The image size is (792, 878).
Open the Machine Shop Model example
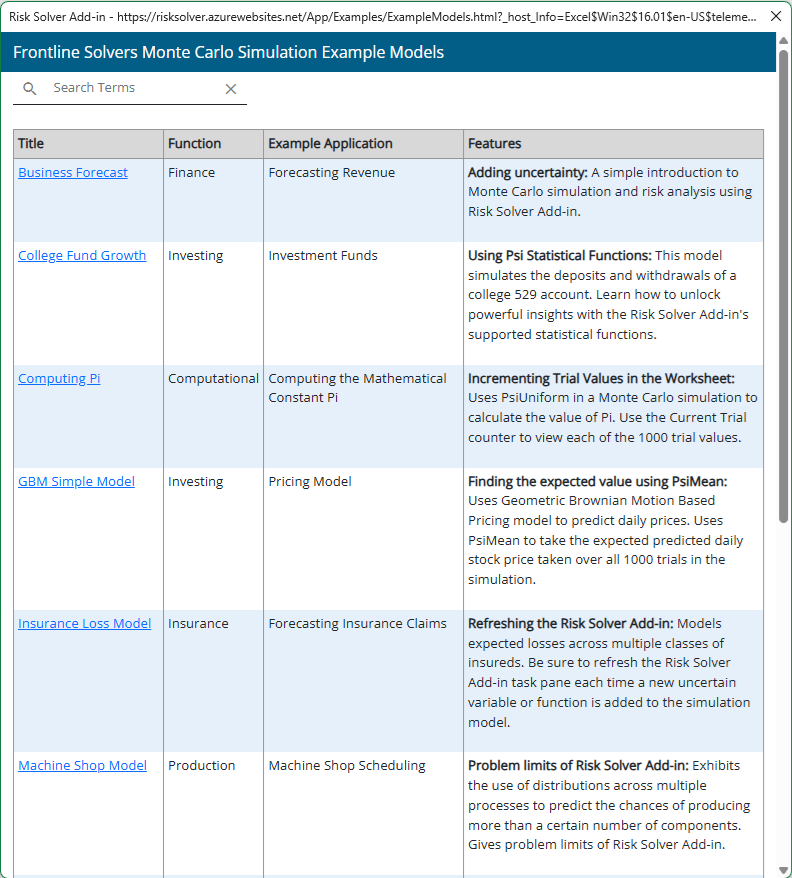tap(82, 765)
